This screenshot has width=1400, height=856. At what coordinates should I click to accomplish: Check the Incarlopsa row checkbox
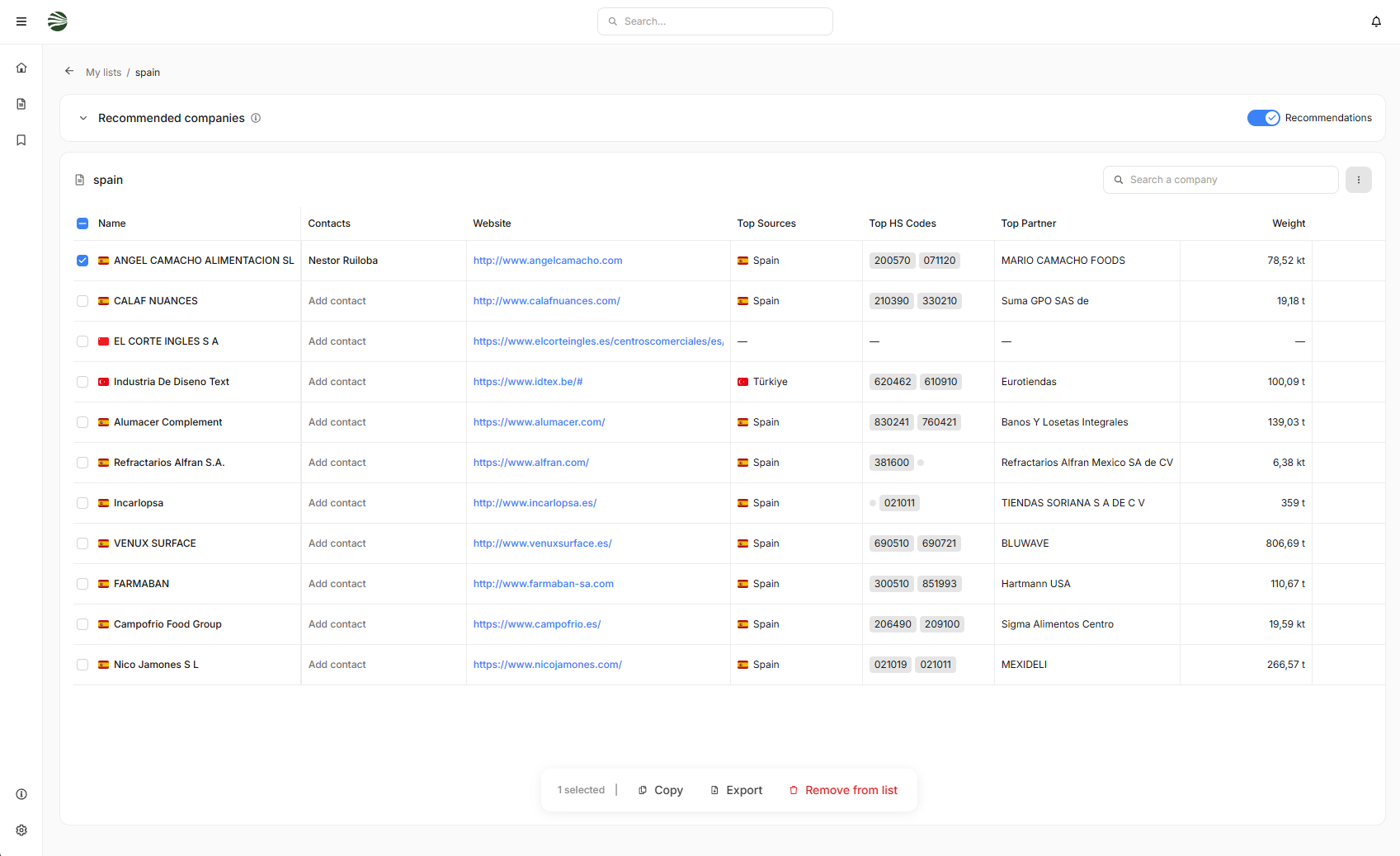[x=82, y=503]
